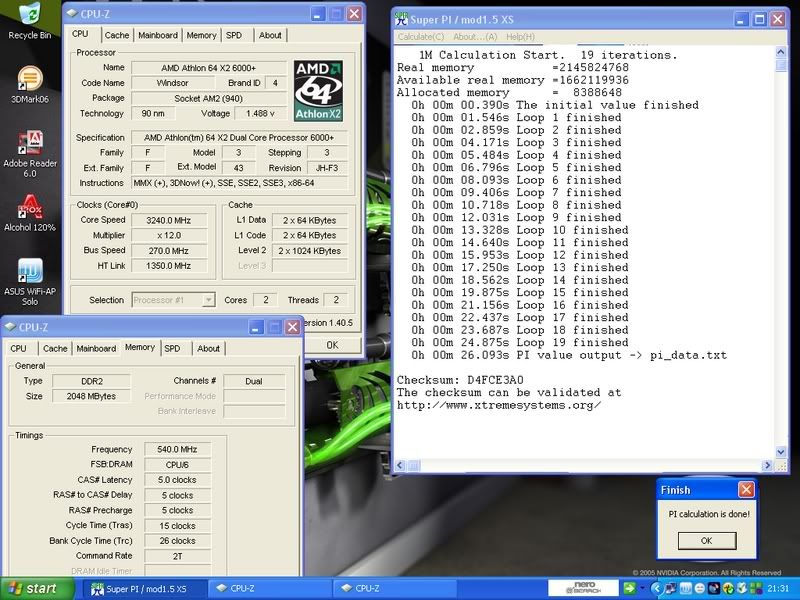800x600 pixels.
Task: Open SPD tab in the CPU-Z processor window
Action: tap(234, 35)
